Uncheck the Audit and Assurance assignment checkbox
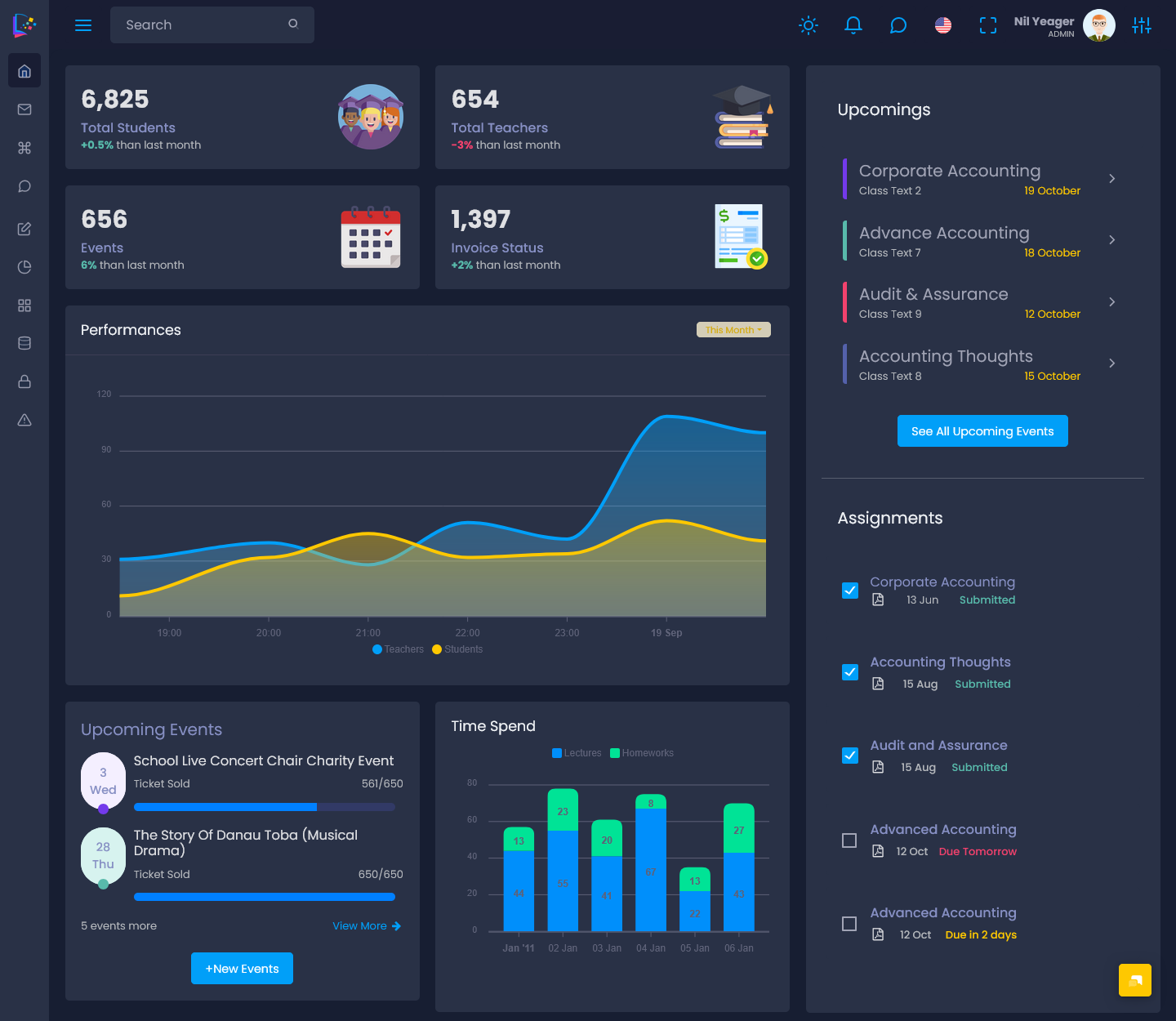The width and height of the screenshot is (1176, 1021). [849, 756]
